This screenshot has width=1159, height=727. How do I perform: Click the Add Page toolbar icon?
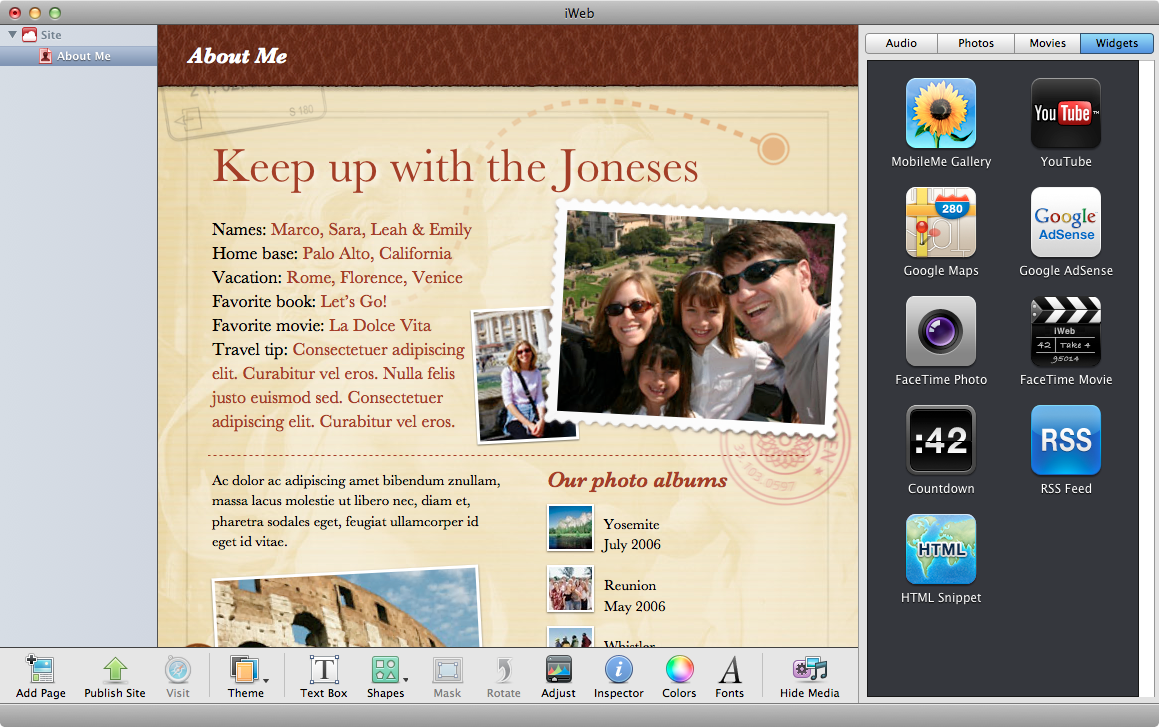point(41,670)
